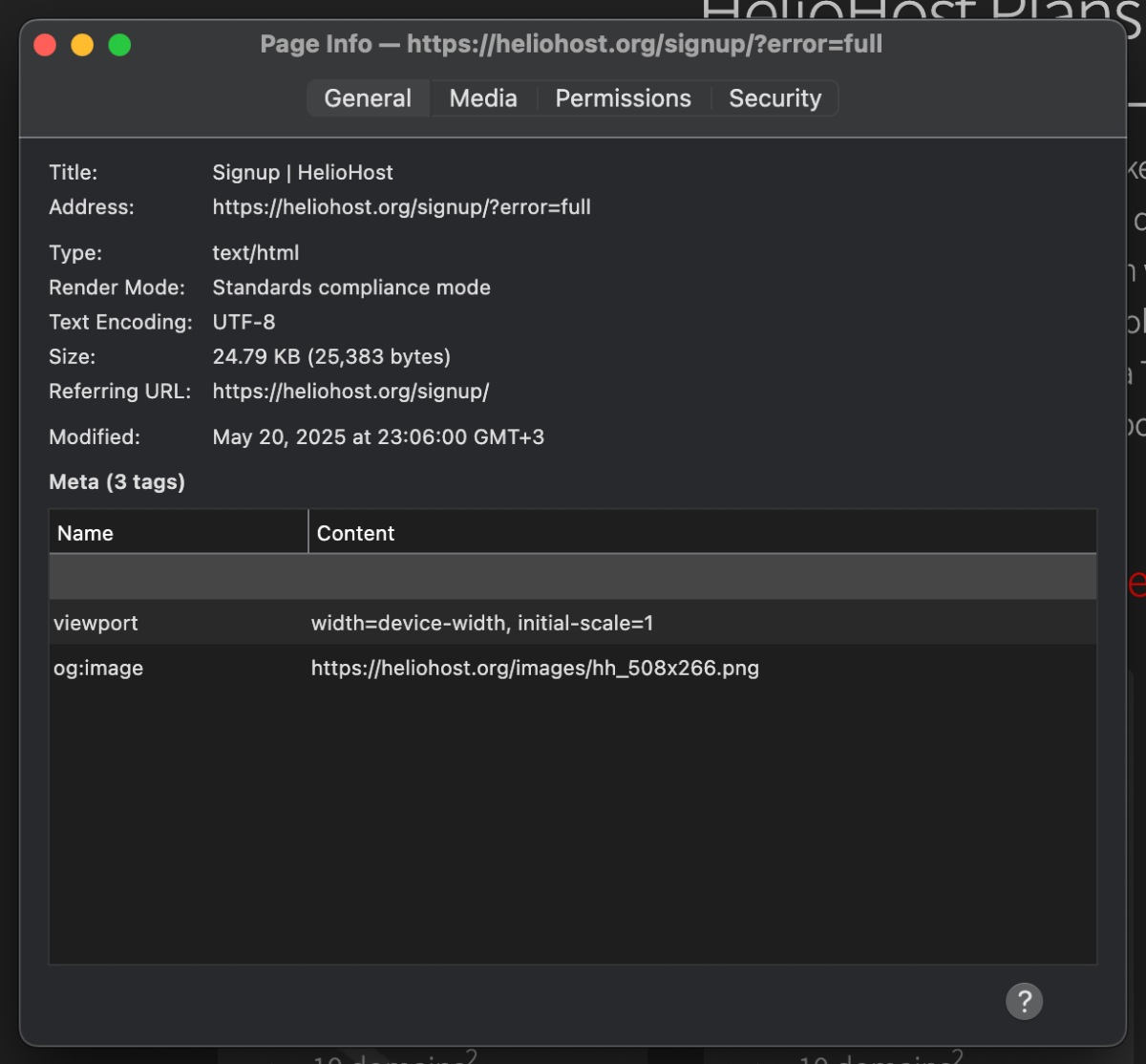Viewport: 1146px width, 1064px height.
Task: Select the highlighted empty meta tag row
Action: (573, 577)
